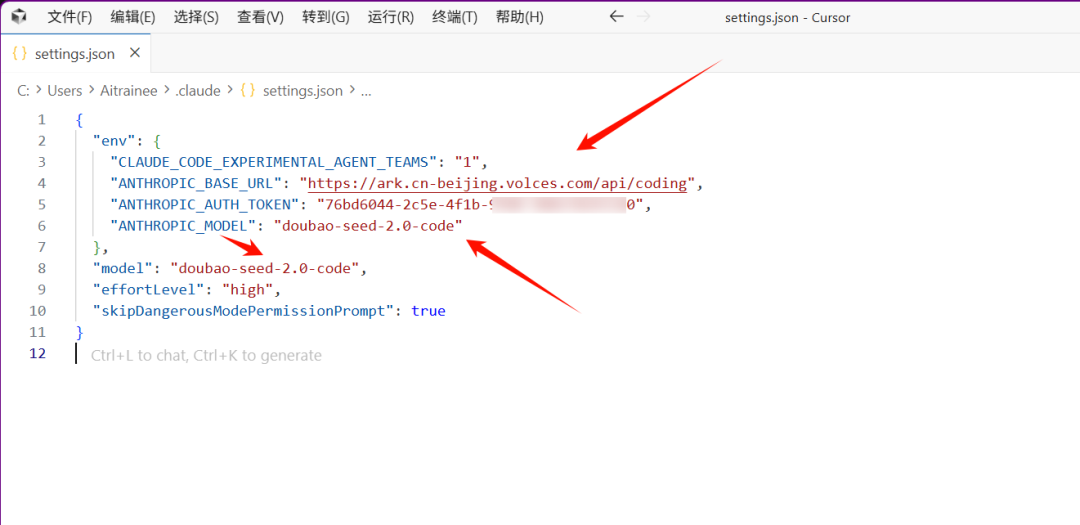Open the 选择(S) menu
The image size is (1080, 525).
tap(196, 17)
